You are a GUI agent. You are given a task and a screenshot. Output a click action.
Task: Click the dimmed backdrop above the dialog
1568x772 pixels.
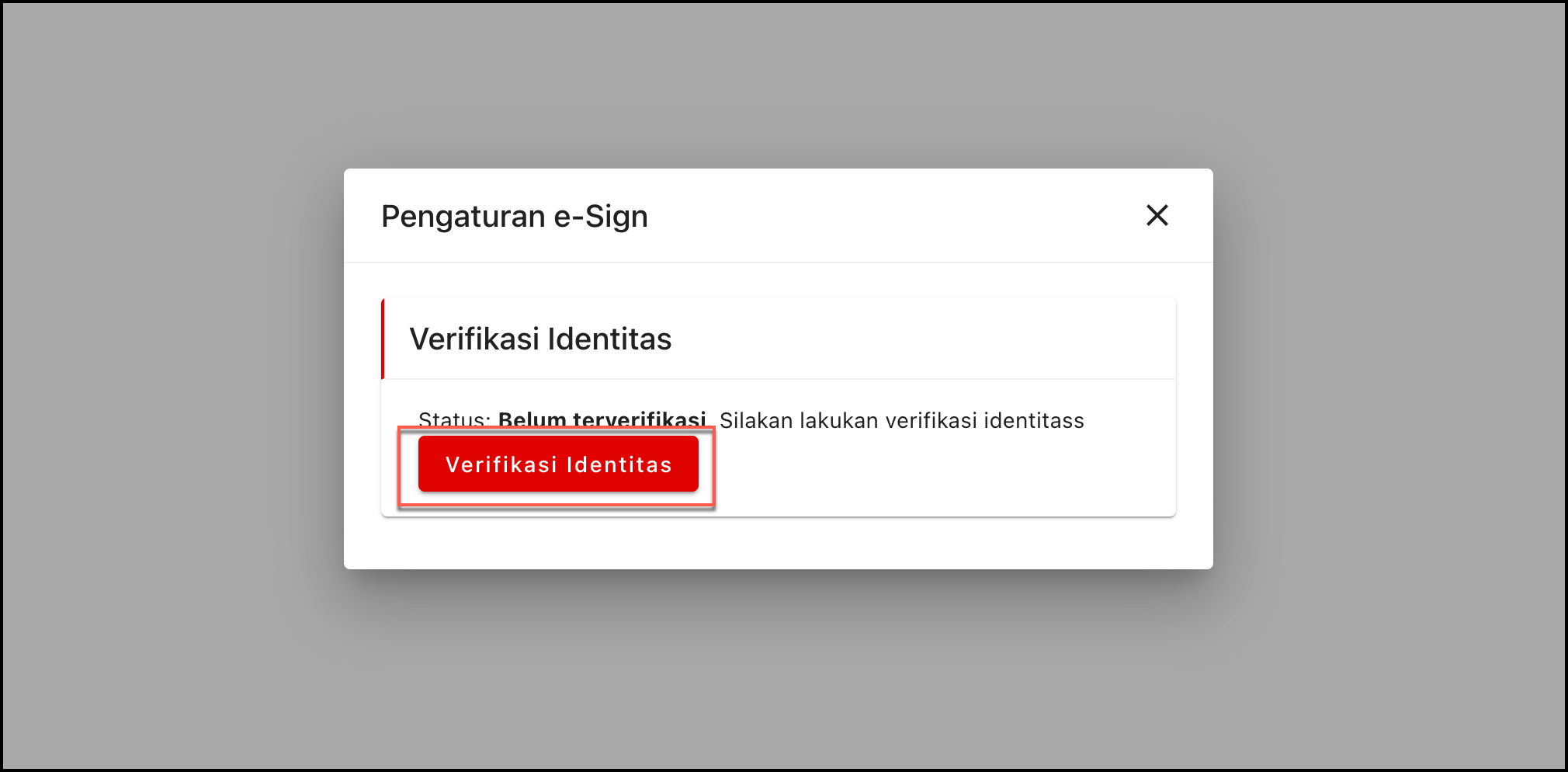pyautogui.click(x=776, y=85)
